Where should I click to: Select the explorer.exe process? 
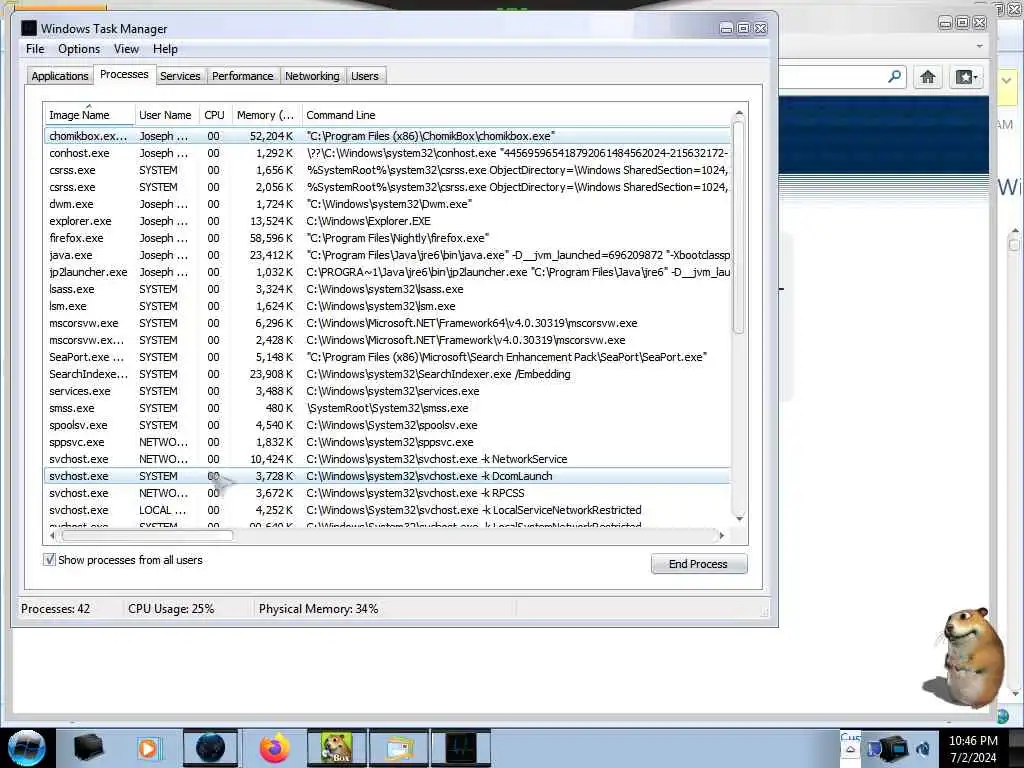tap(388, 221)
